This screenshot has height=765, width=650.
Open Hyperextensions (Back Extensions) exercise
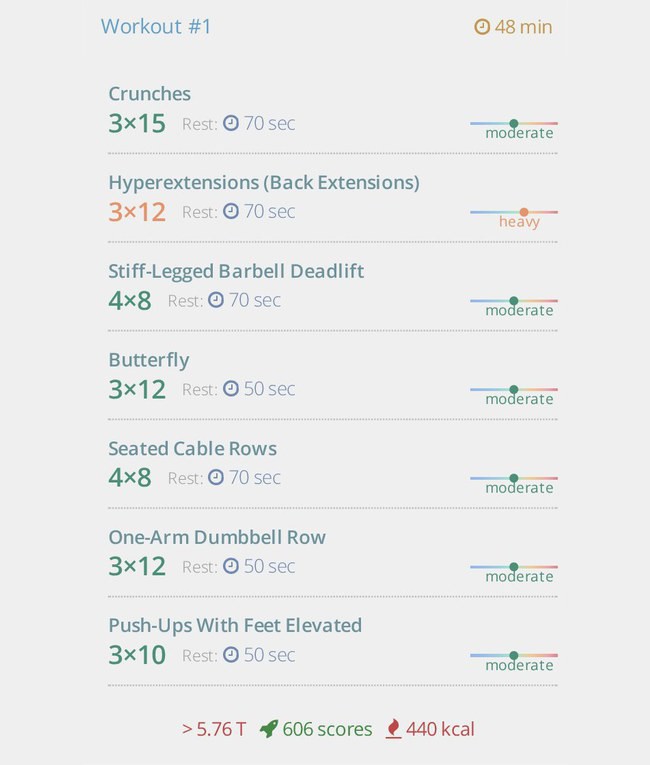pyautogui.click(x=264, y=182)
